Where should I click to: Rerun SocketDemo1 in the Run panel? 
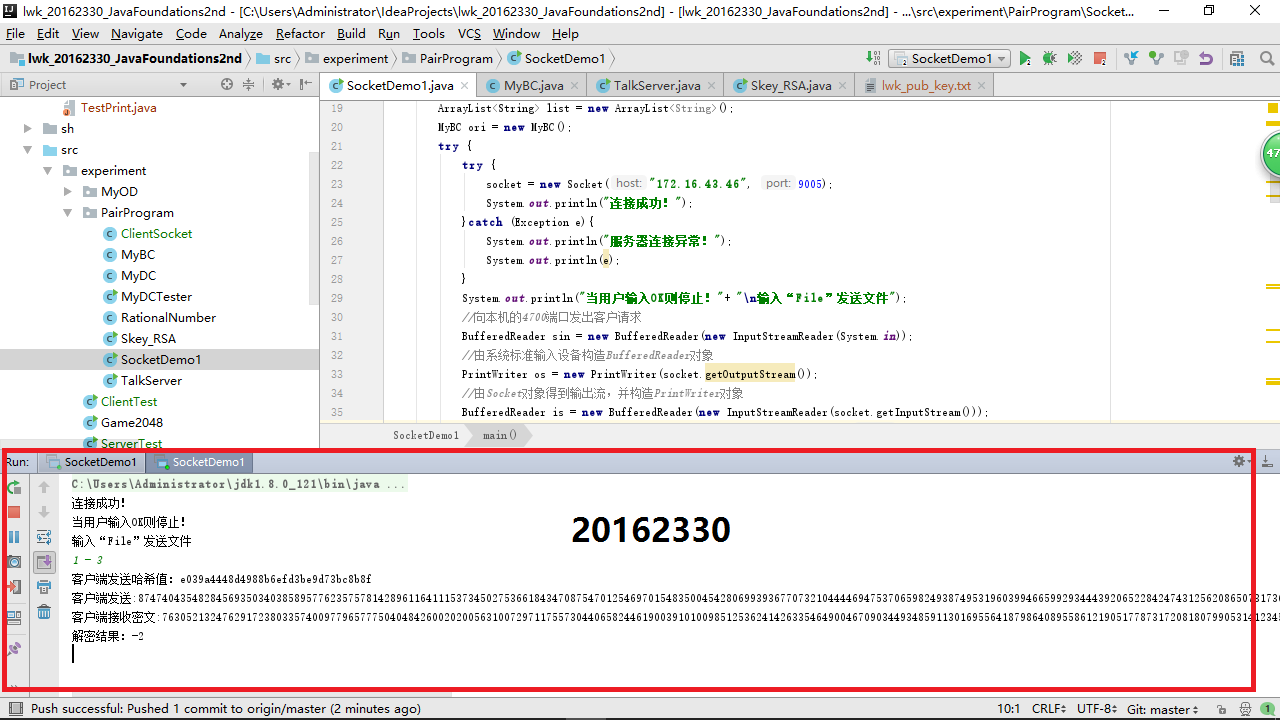[14, 487]
